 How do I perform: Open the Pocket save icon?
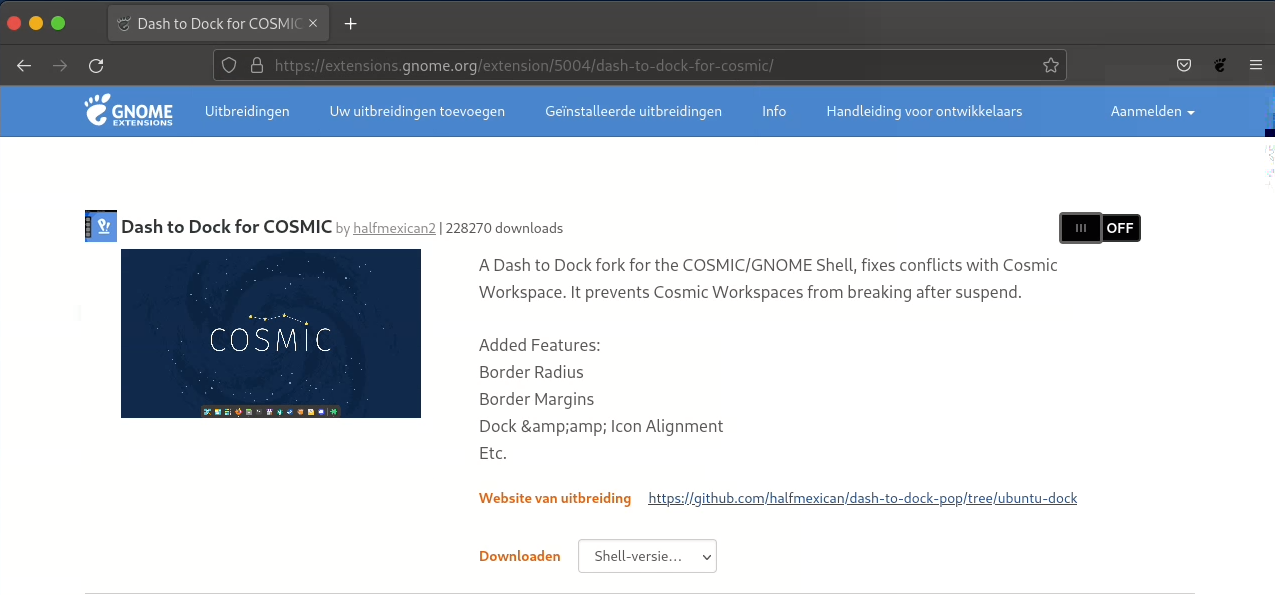pyautogui.click(x=1184, y=65)
